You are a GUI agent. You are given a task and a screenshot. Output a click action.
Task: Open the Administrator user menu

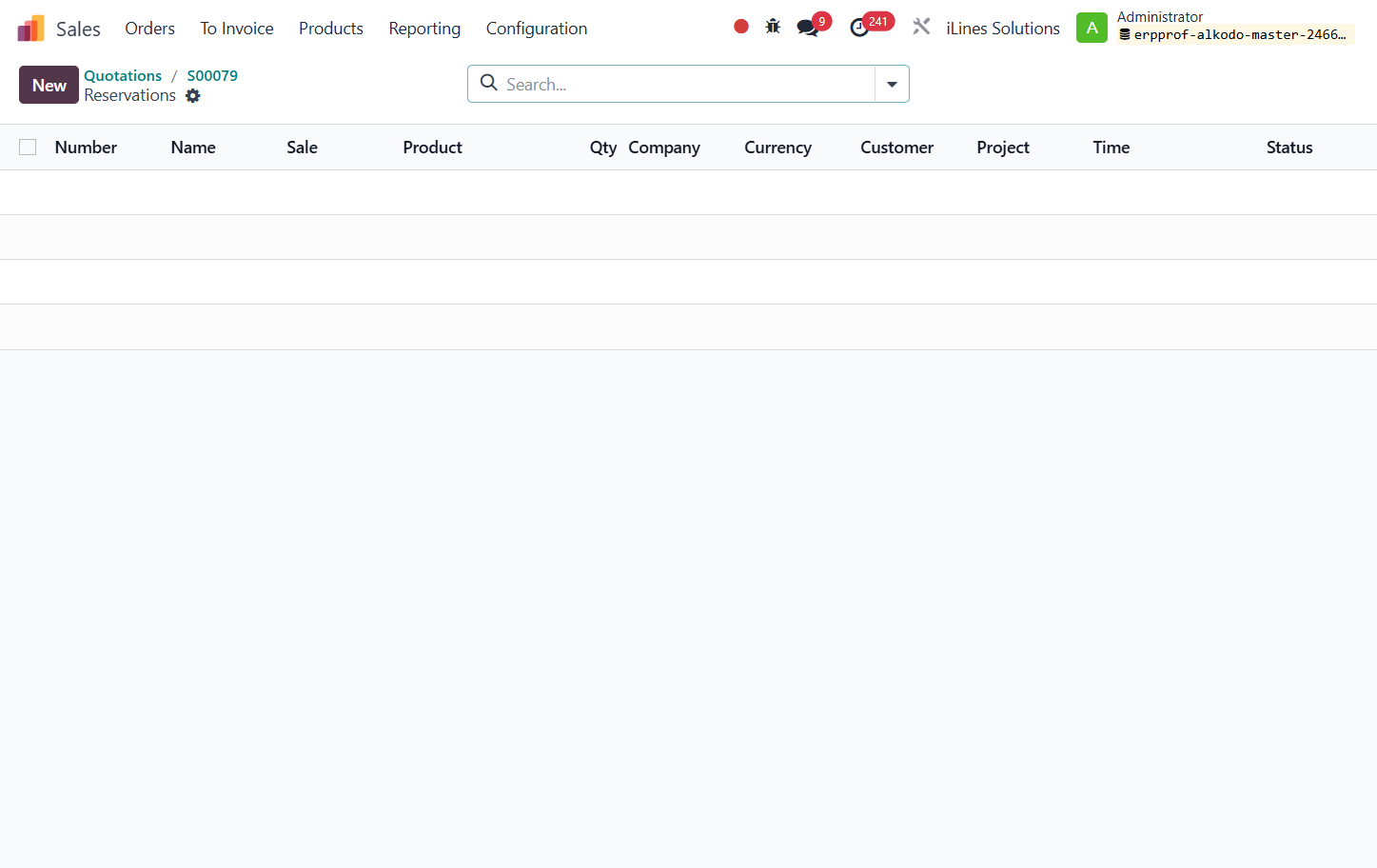tap(1215, 28)
